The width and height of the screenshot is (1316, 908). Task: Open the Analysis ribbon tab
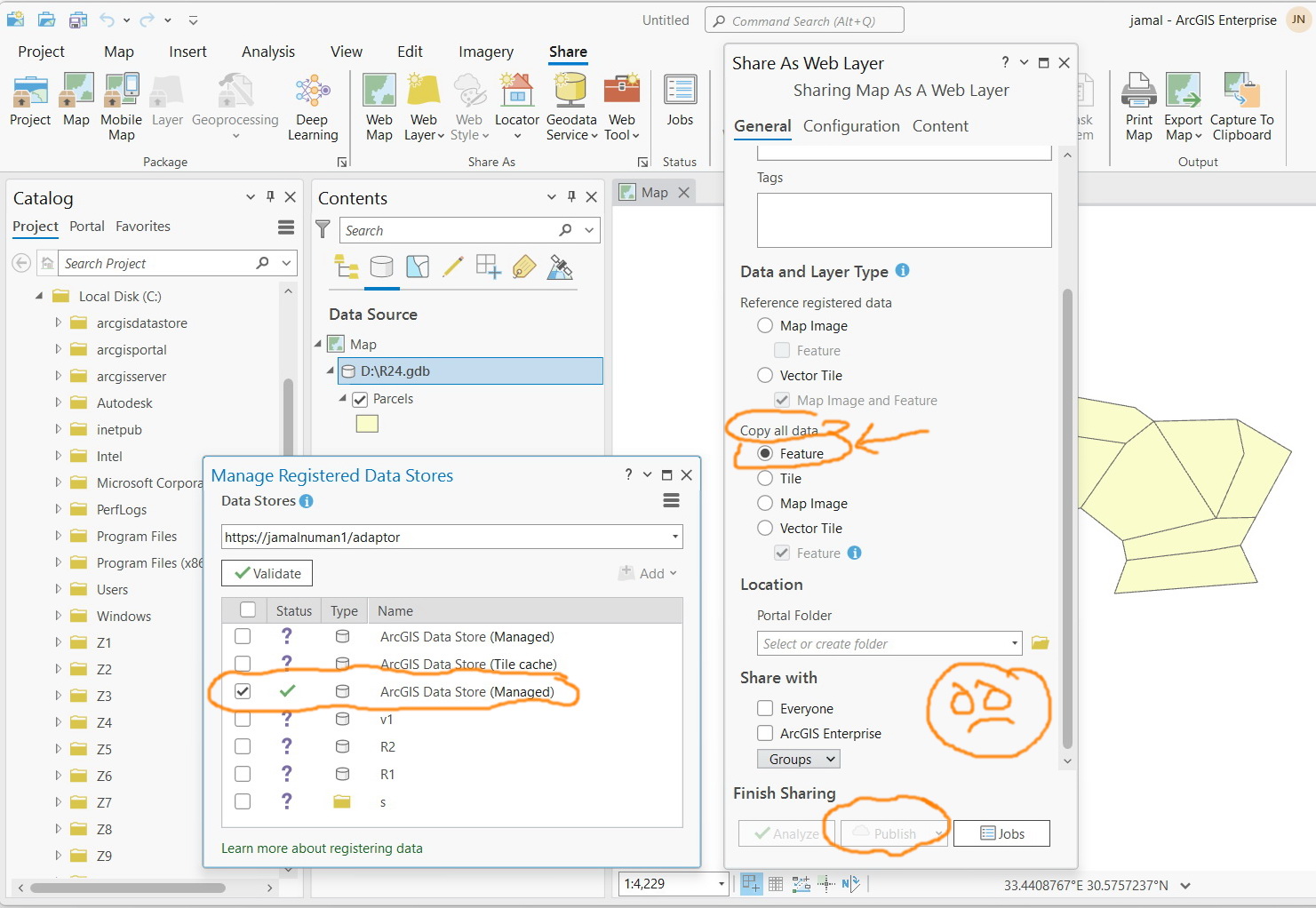(268, 52)
